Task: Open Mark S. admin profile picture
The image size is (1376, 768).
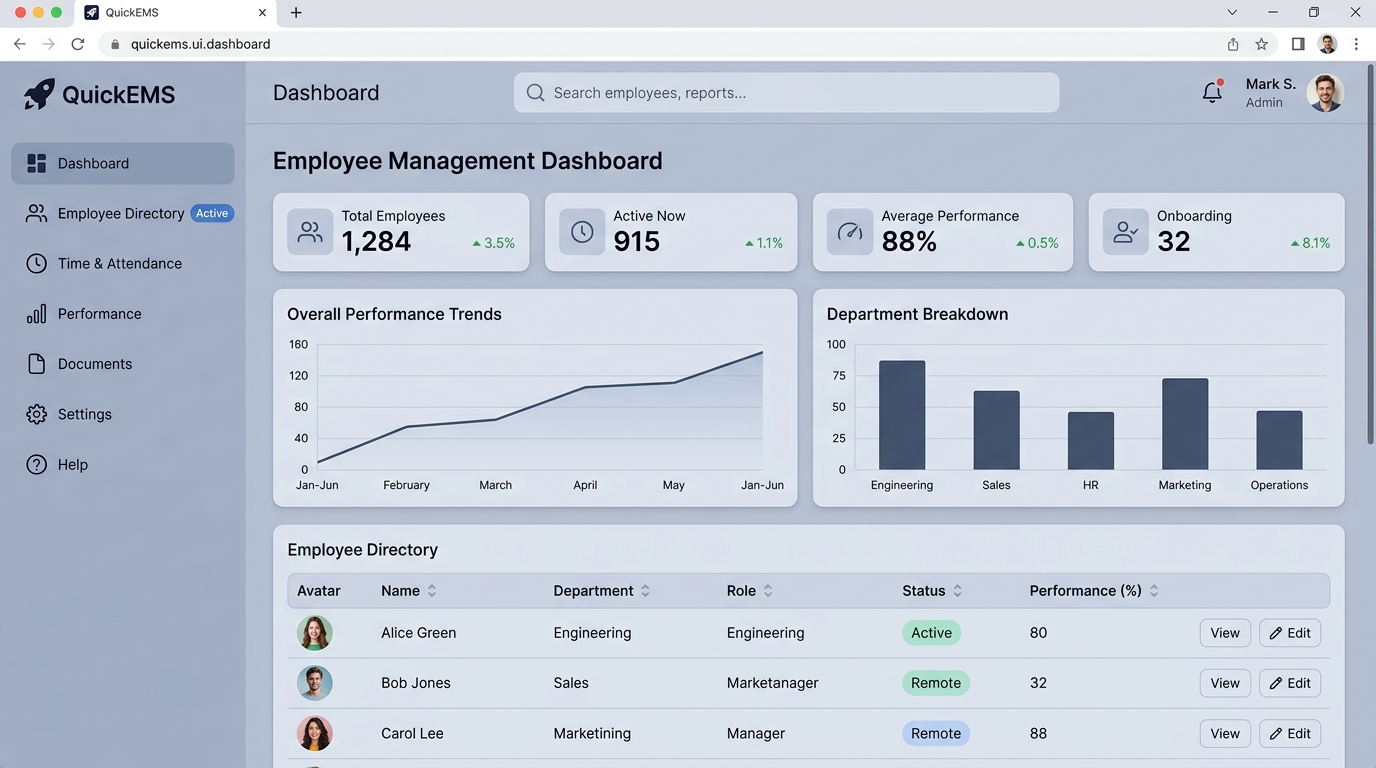Action: [1326, 93]
